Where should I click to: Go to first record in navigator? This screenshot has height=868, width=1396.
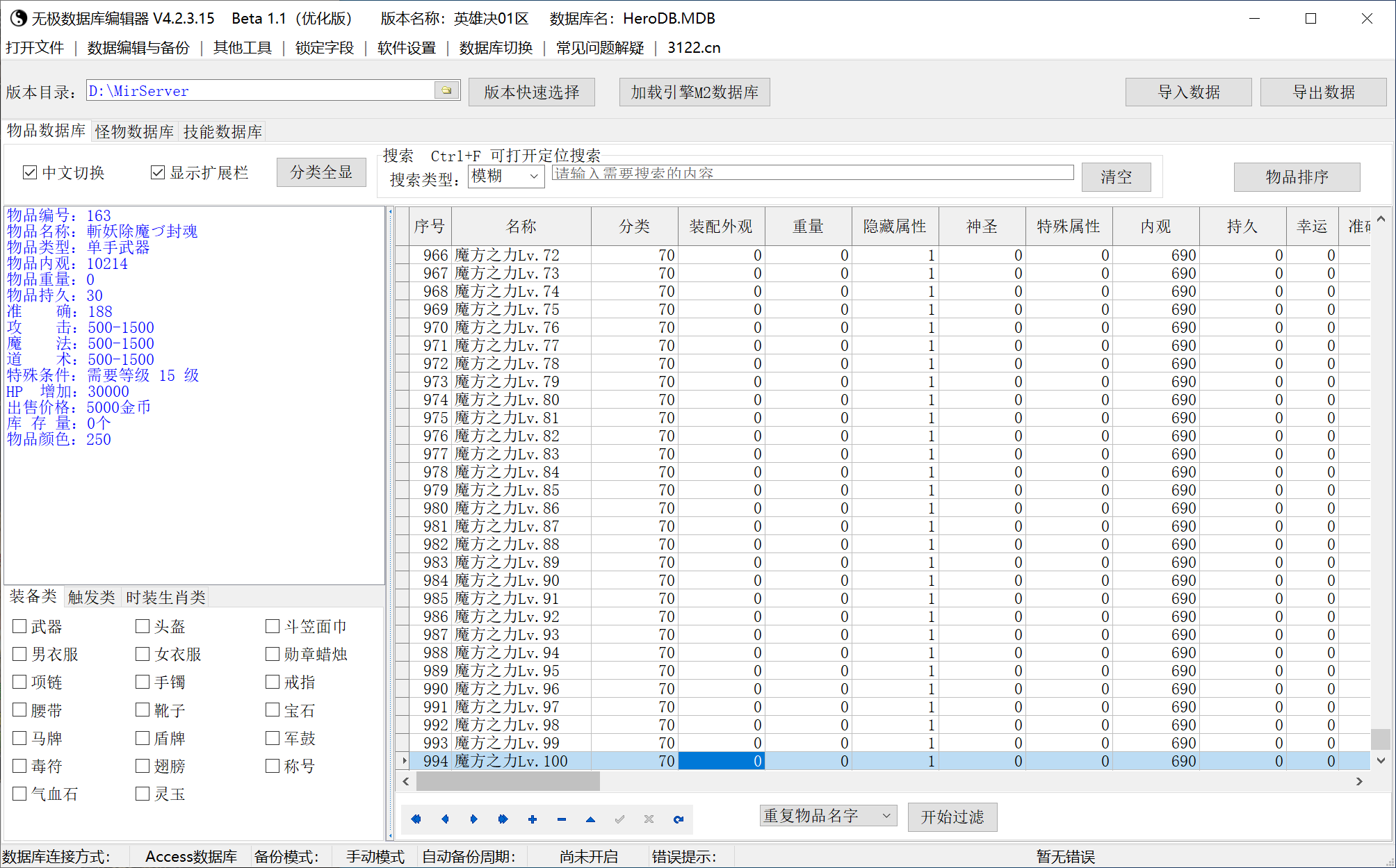(416, 819)
